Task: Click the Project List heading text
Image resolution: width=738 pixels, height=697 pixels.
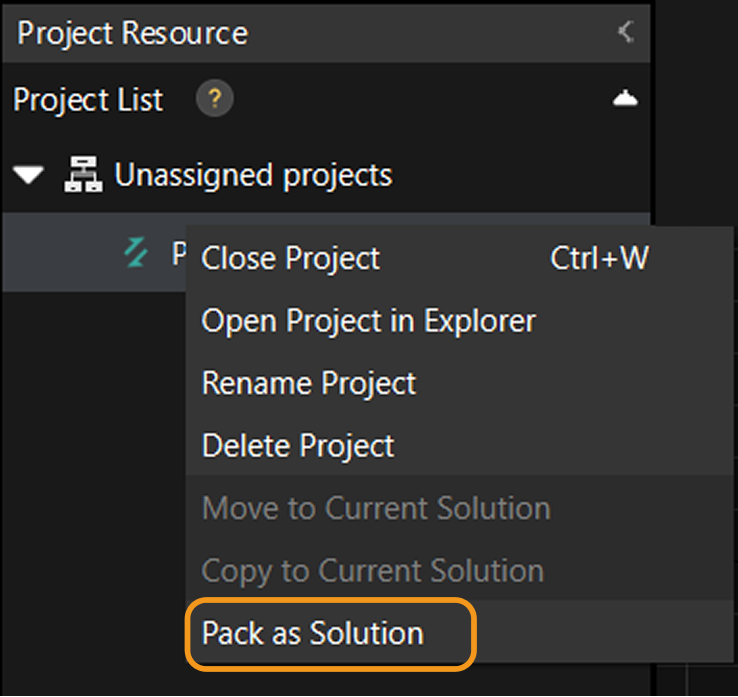Action: tap(88, 100)
